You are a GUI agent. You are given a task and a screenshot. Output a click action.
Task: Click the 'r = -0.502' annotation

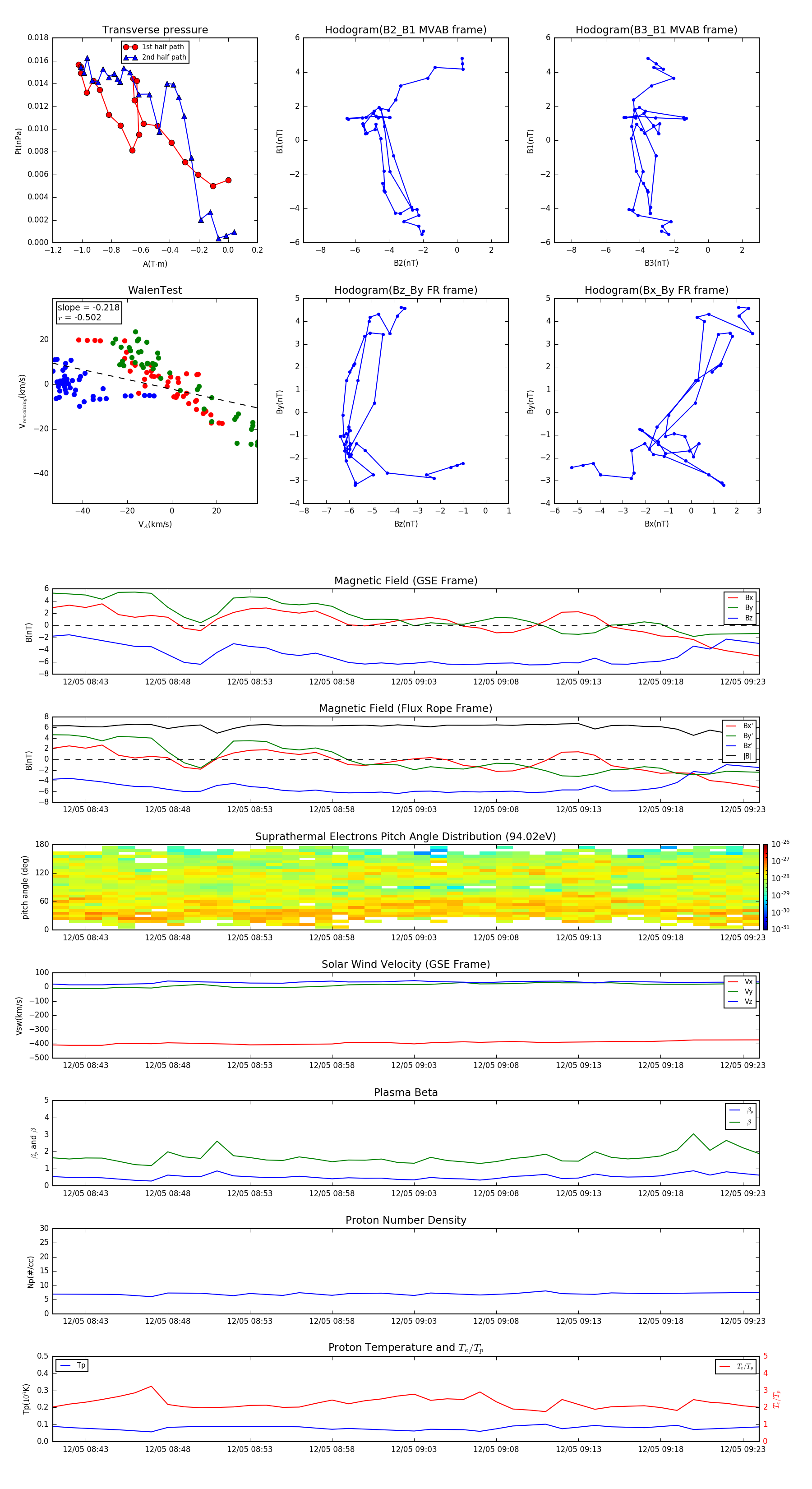(80, 317)
